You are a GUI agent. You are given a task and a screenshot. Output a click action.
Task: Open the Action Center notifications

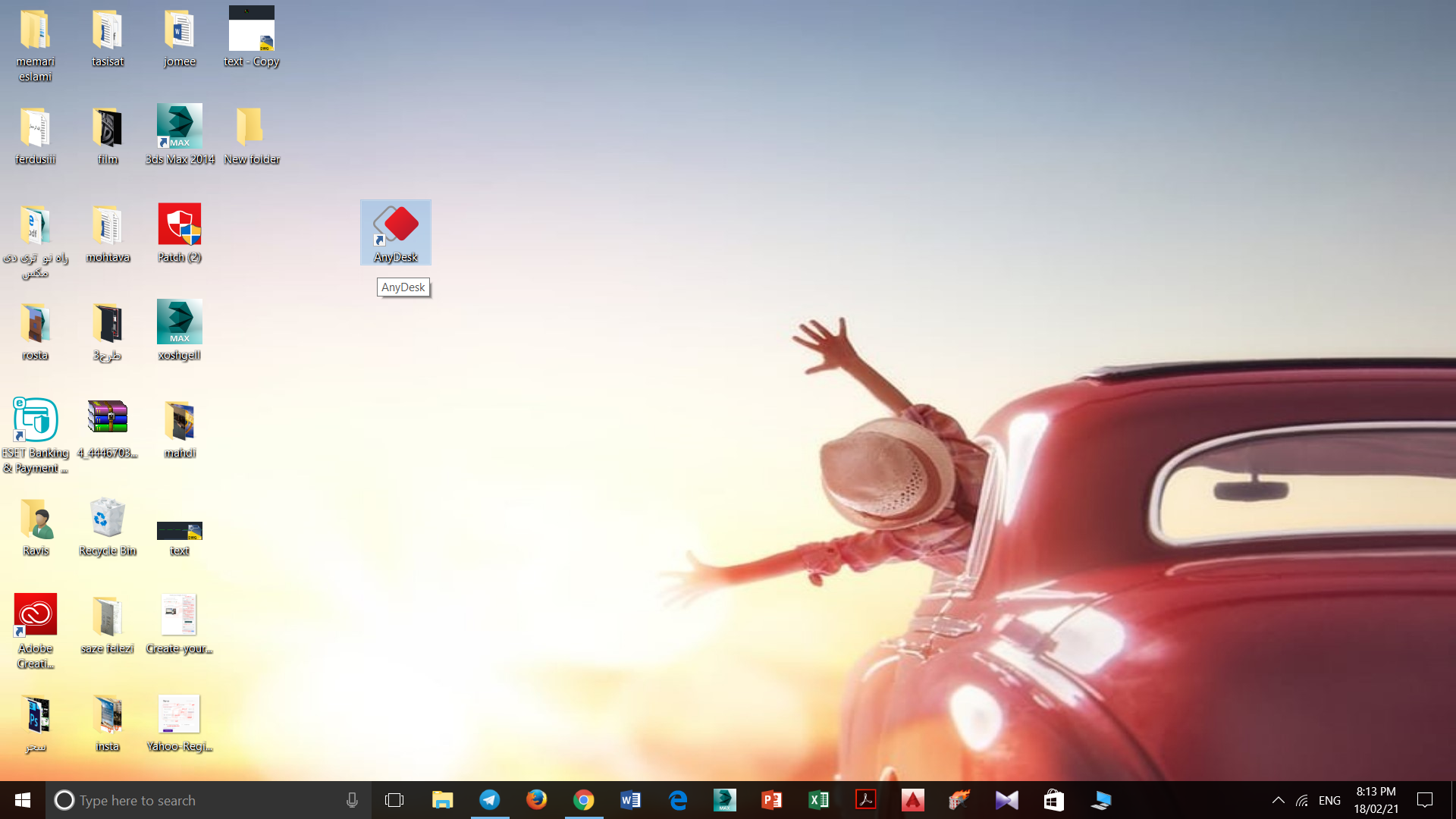click(1425, 800)
